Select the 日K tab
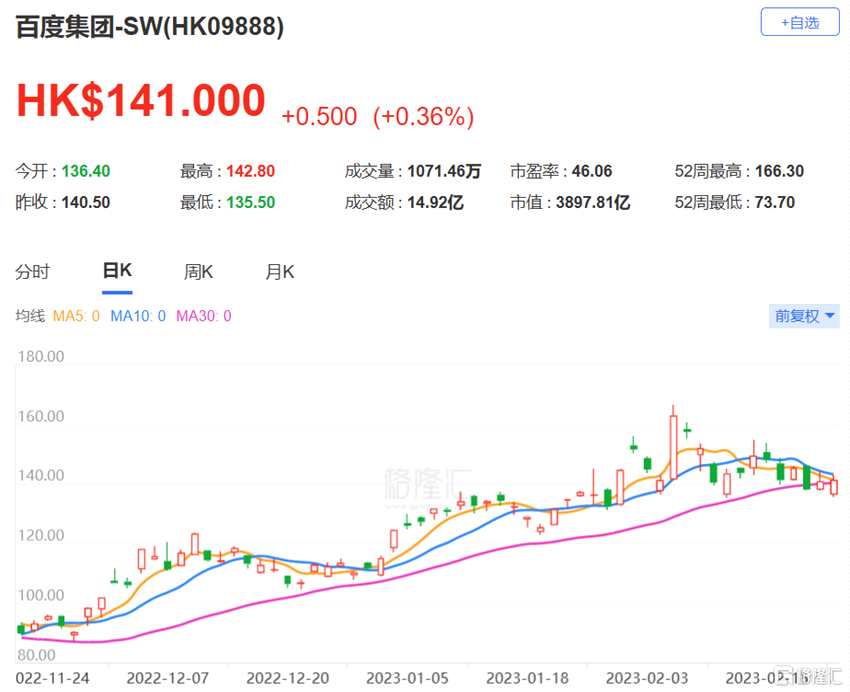This screenshot has width=850, height=692. tap(117, 270)
